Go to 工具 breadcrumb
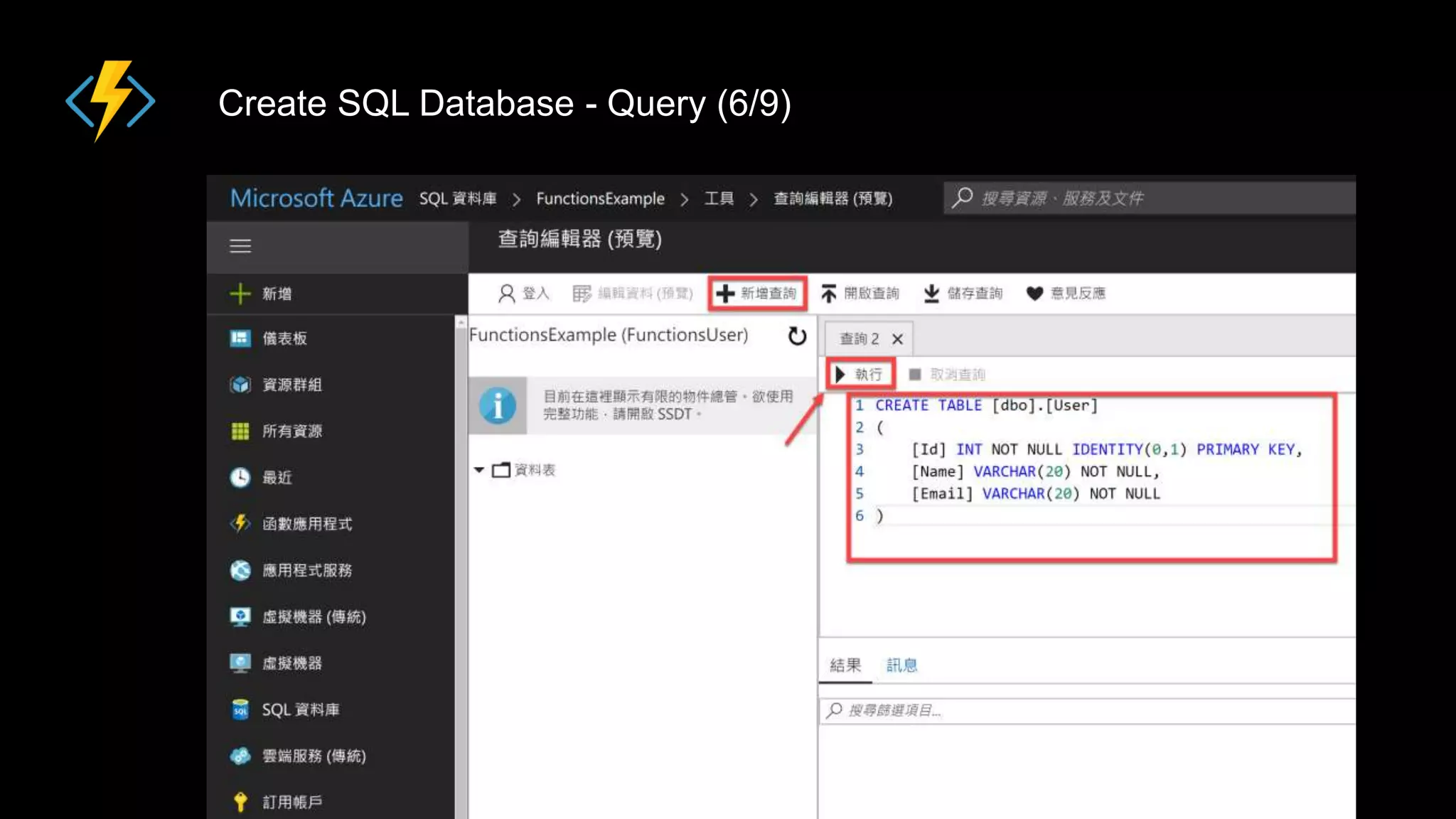Image resolution: width=1456 pixels, height=819 pixels. pos(719,198)
